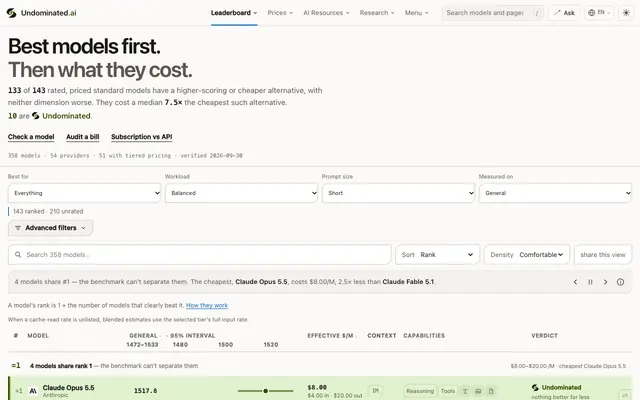Open the Workload Balanced dropdown
The width and height of the screenshot is (640, 400).
(241, 193)
